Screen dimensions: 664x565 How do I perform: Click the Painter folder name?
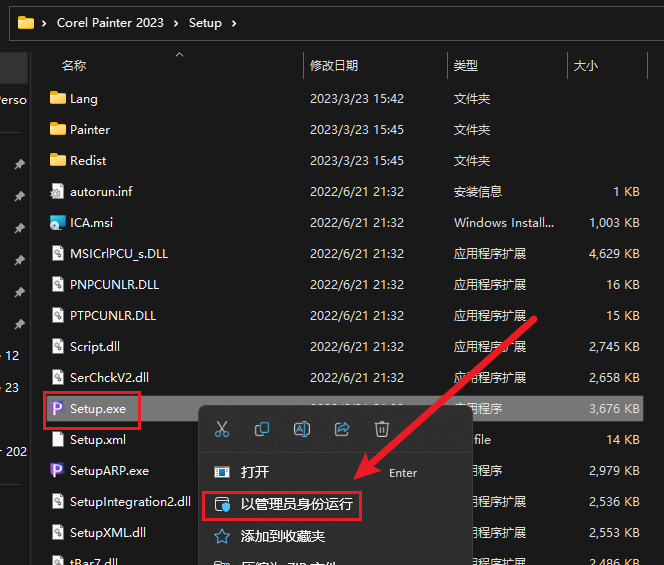(90, 130)
